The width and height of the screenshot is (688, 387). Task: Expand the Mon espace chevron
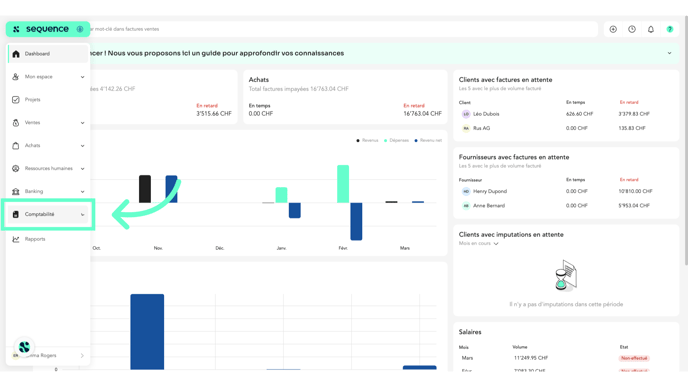click(82, 77)
